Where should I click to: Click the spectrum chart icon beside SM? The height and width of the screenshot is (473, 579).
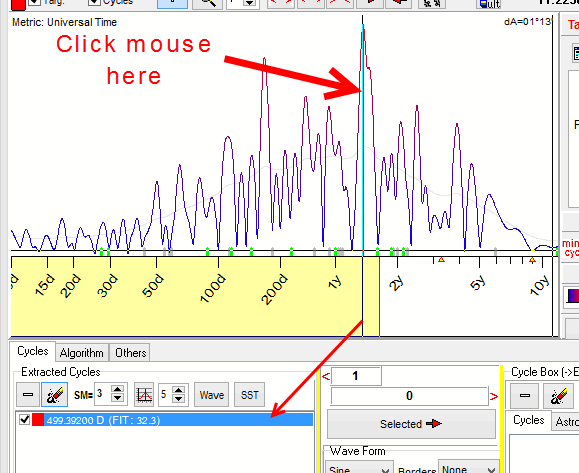click(144, 394)
